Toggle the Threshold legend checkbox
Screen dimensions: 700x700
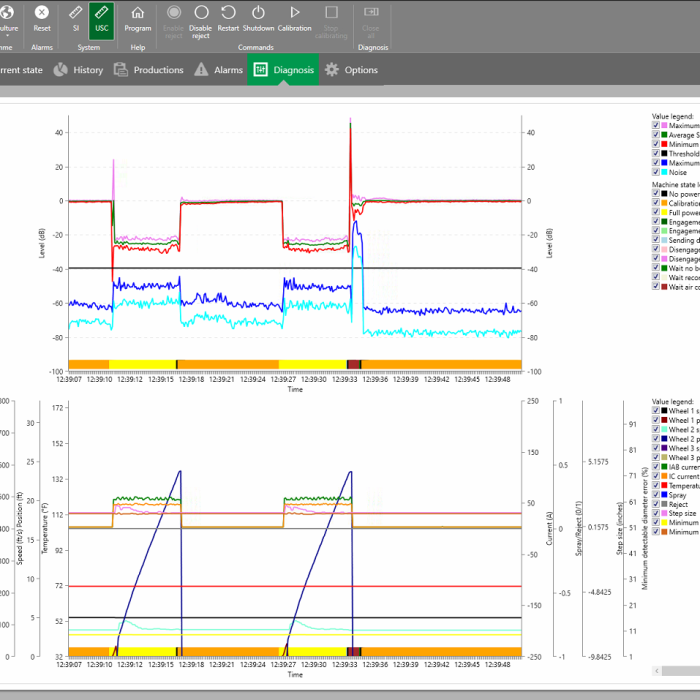pyautogui.click(x=656, y=153)
